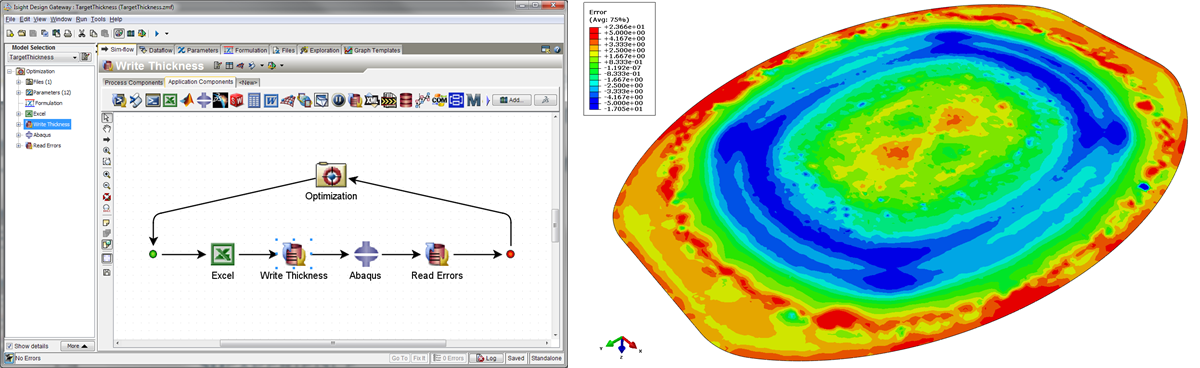Image resolution: width=1200 pixels, height=368 pixels.
Task: Switch to the Process Components tab
Action: point(134,82)
